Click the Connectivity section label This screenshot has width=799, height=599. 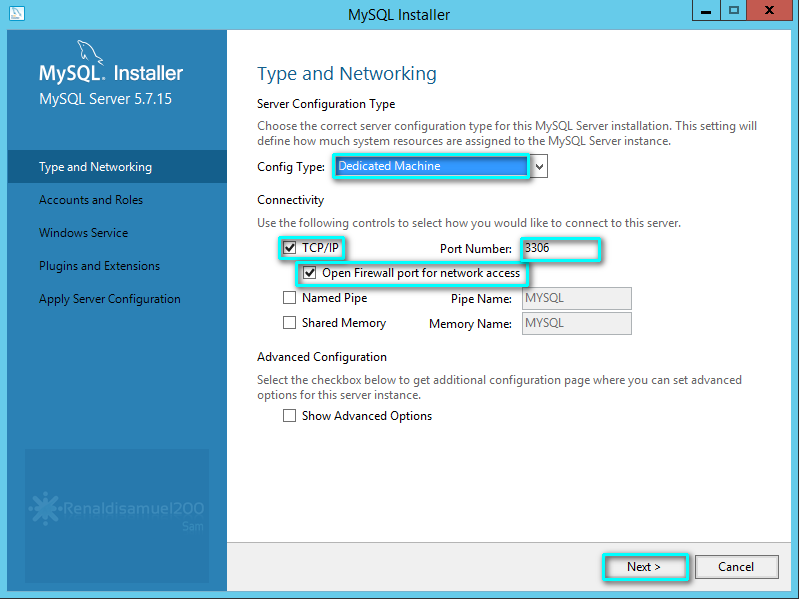(290, 200)
